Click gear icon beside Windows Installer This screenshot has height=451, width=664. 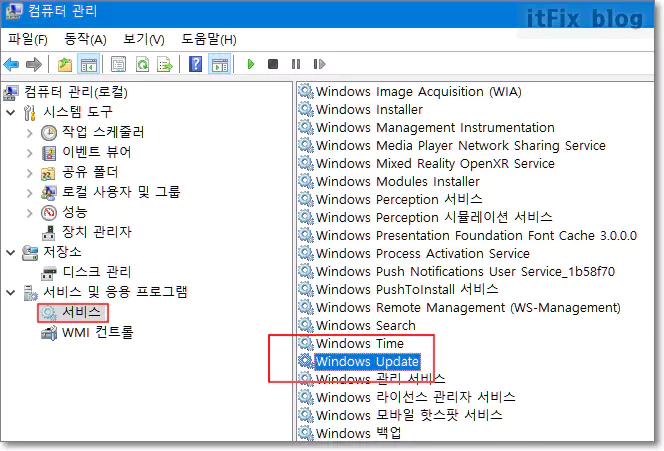[305, 109]
